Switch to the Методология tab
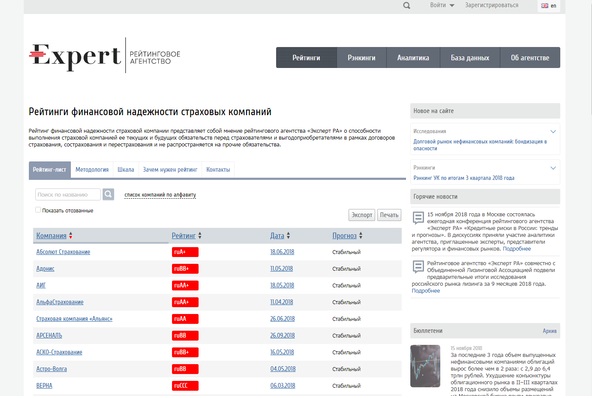This screenshot has width=593, height=398. (92, 170)
